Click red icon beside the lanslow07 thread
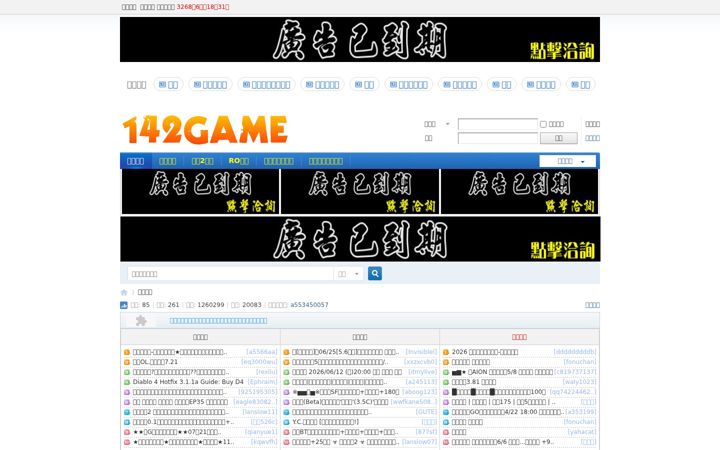Viewport: 720px width, 450px height. coord(286,442)
